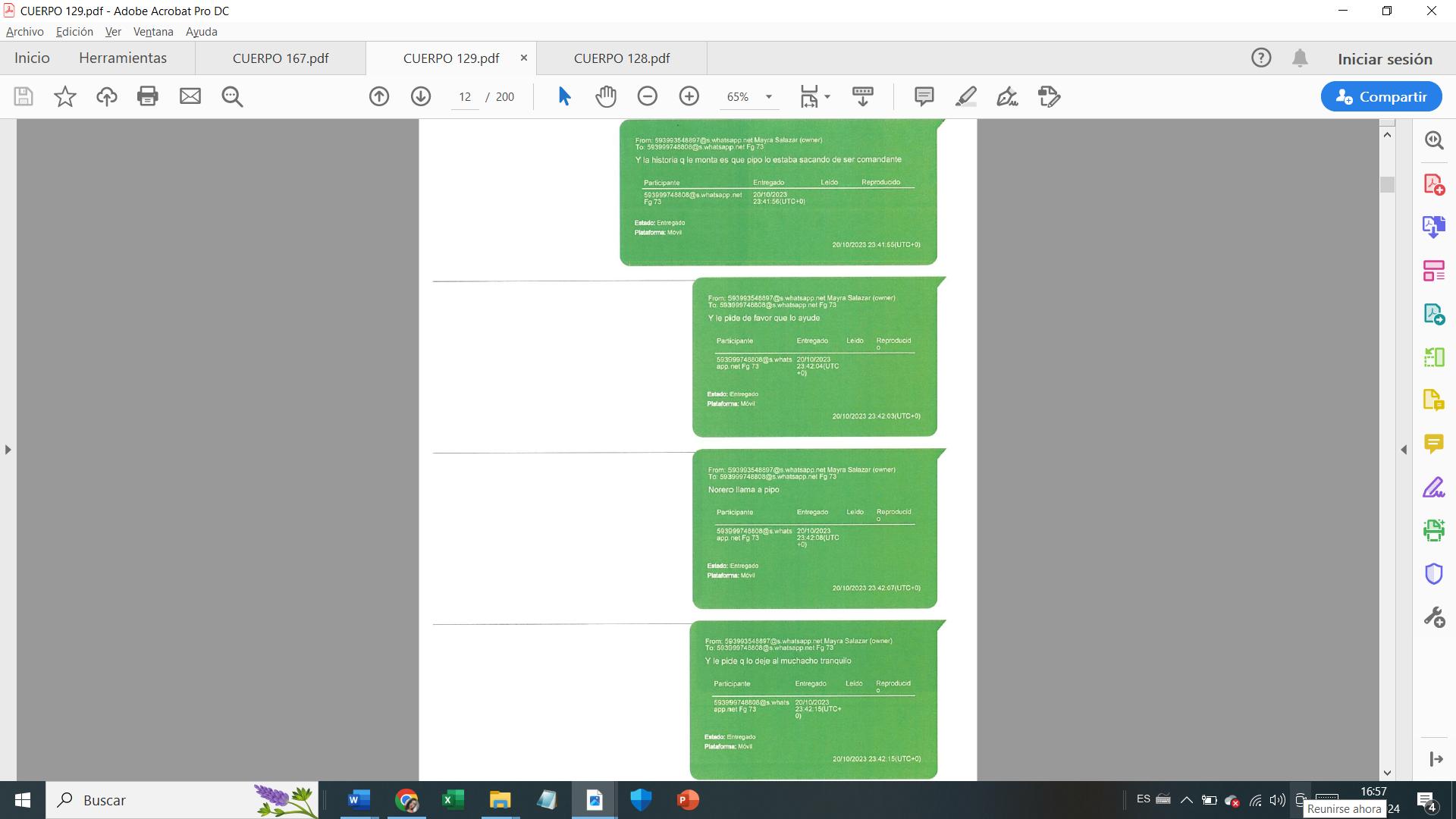1456x819 pixels.
Task: Upload document to cloud
Action: [x=107, y=96]
